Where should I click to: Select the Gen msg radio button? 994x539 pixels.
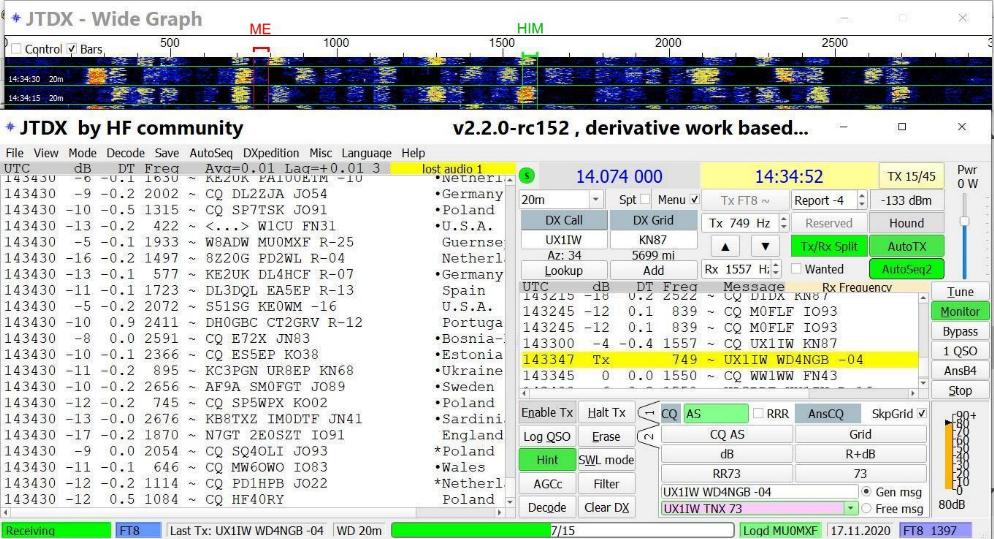(866, 491)
